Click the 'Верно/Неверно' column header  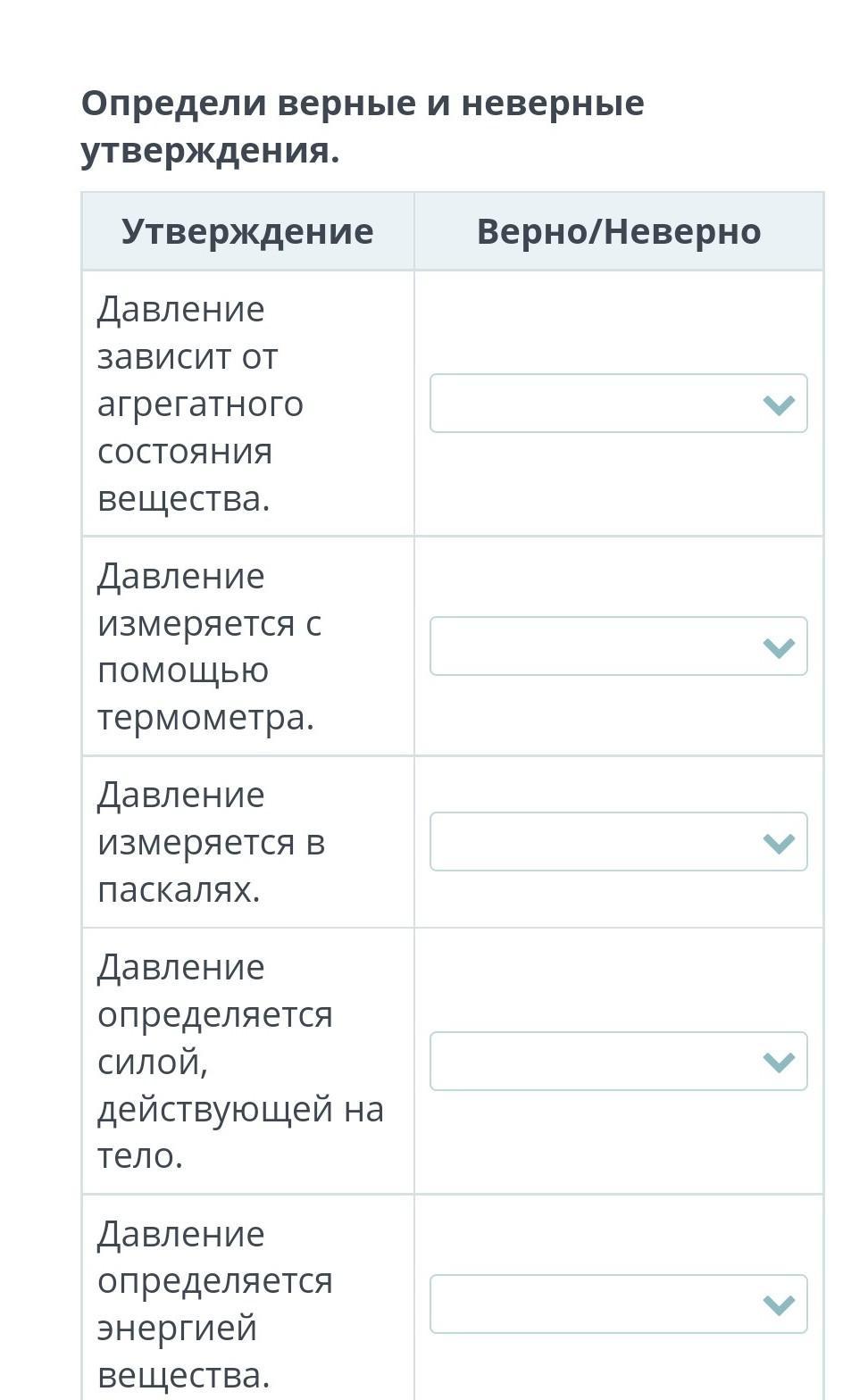[x=619, y=231]
